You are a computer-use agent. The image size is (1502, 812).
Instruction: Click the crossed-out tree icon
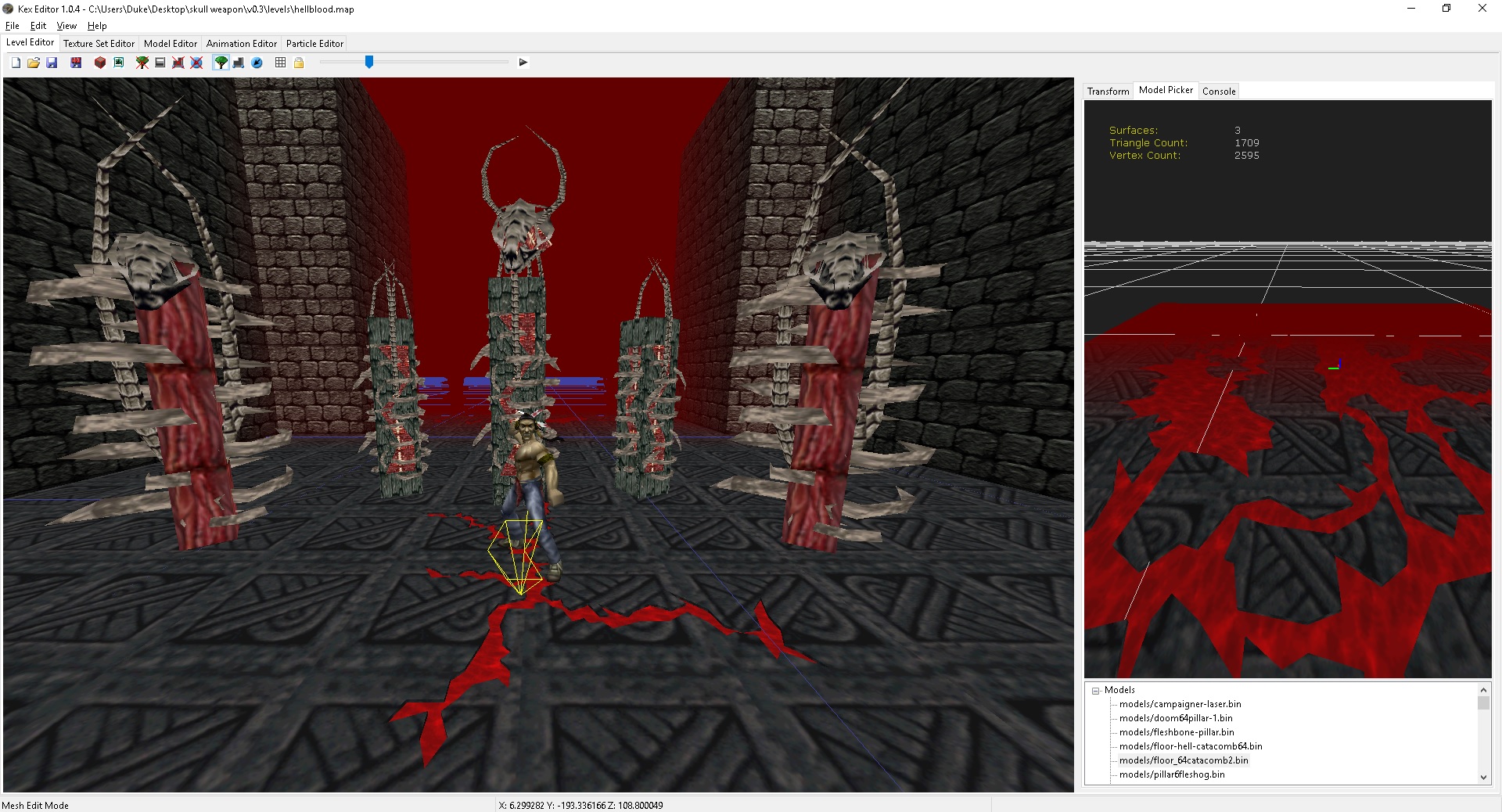(142, 63)
